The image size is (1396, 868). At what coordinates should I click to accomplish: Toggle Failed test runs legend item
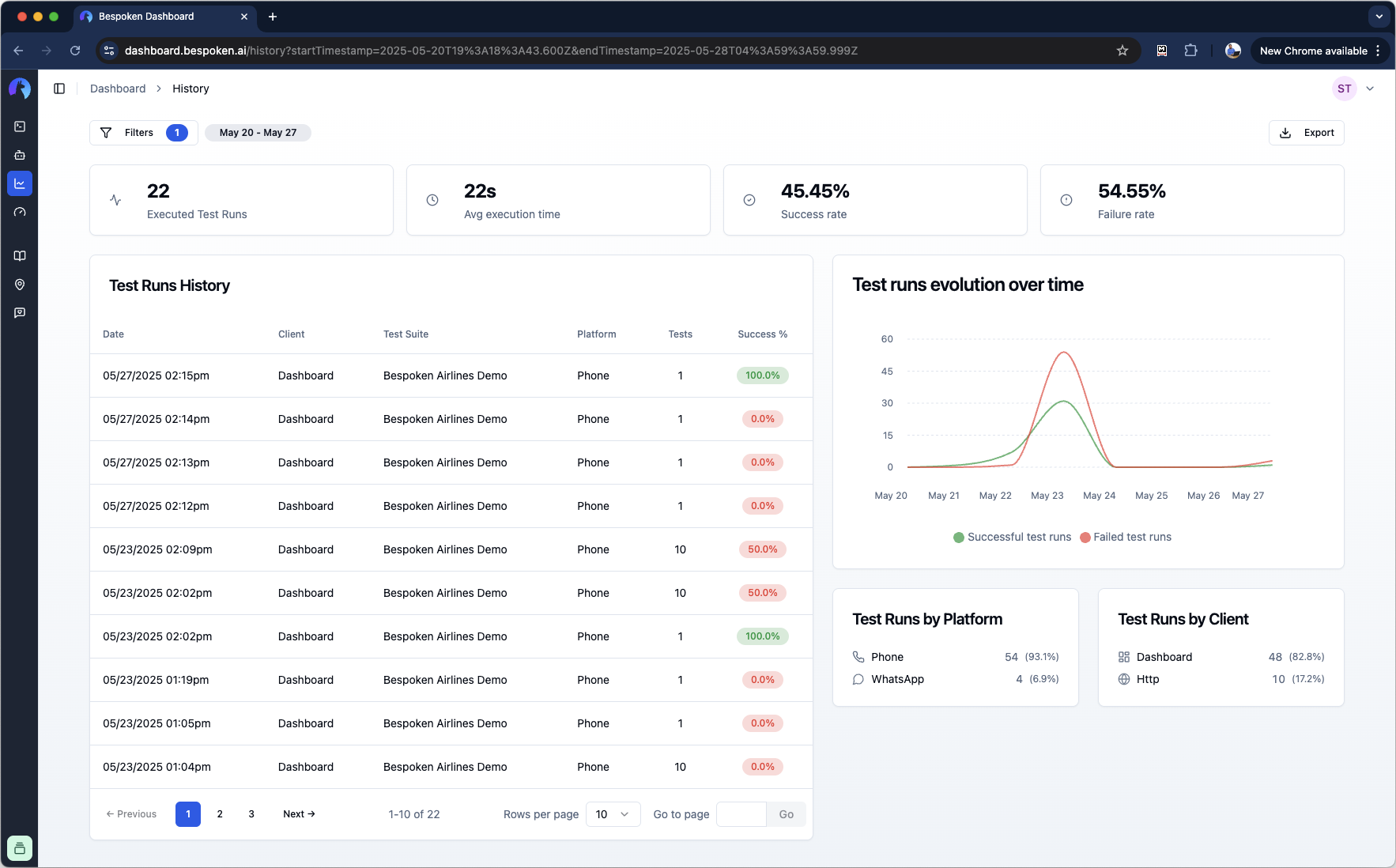pos(1126,538)
